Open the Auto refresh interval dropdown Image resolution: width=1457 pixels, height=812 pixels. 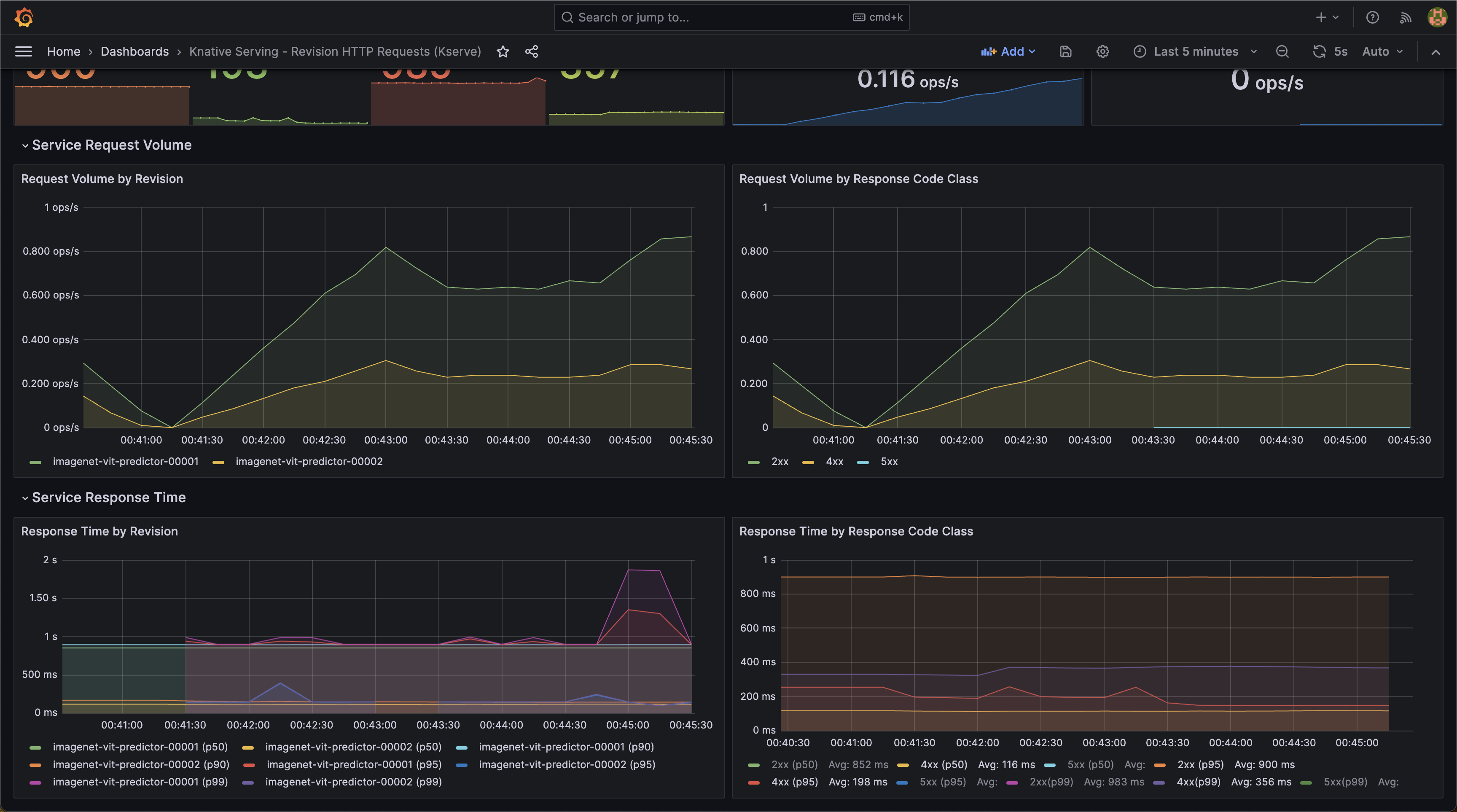1382,51
